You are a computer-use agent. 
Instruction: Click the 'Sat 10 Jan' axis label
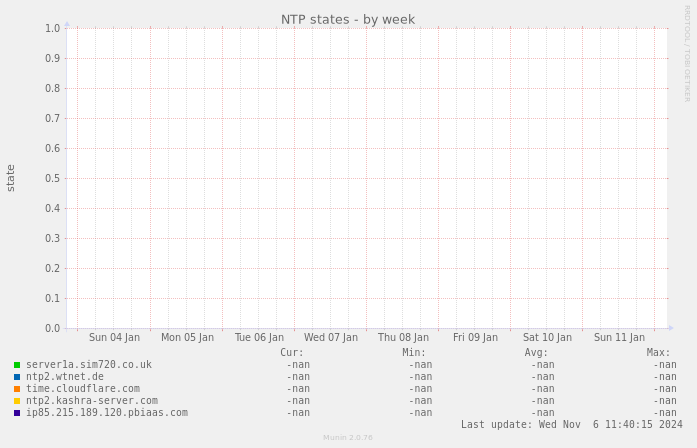click(547, 337)
